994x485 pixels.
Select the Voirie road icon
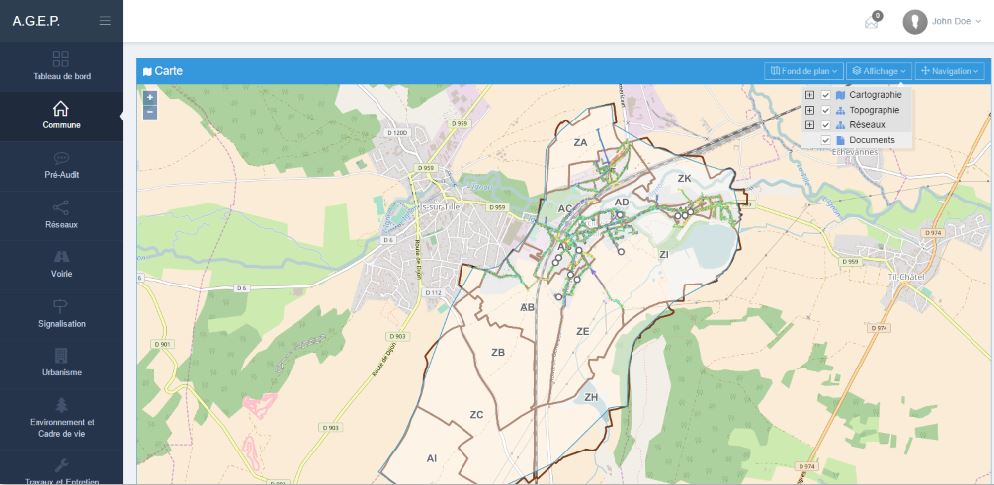coord(61,257)
